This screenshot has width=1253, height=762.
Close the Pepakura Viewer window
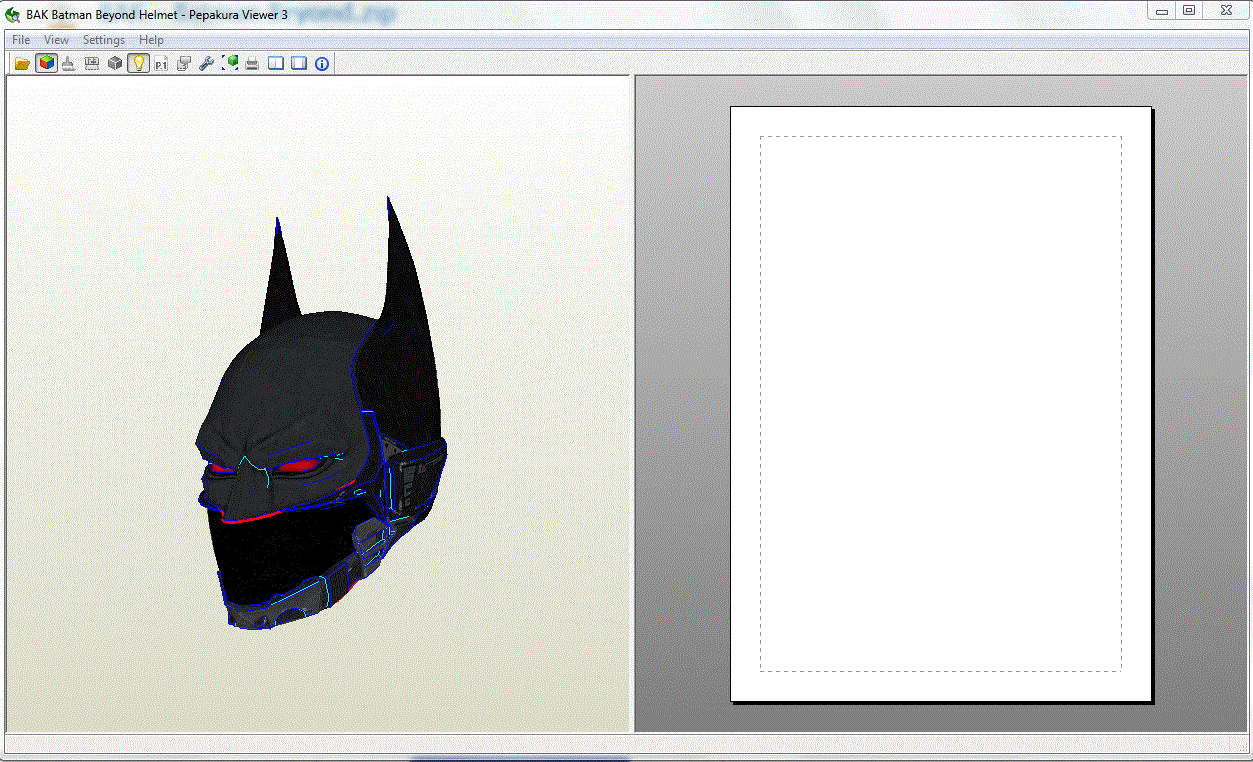tap(1225, 10)
